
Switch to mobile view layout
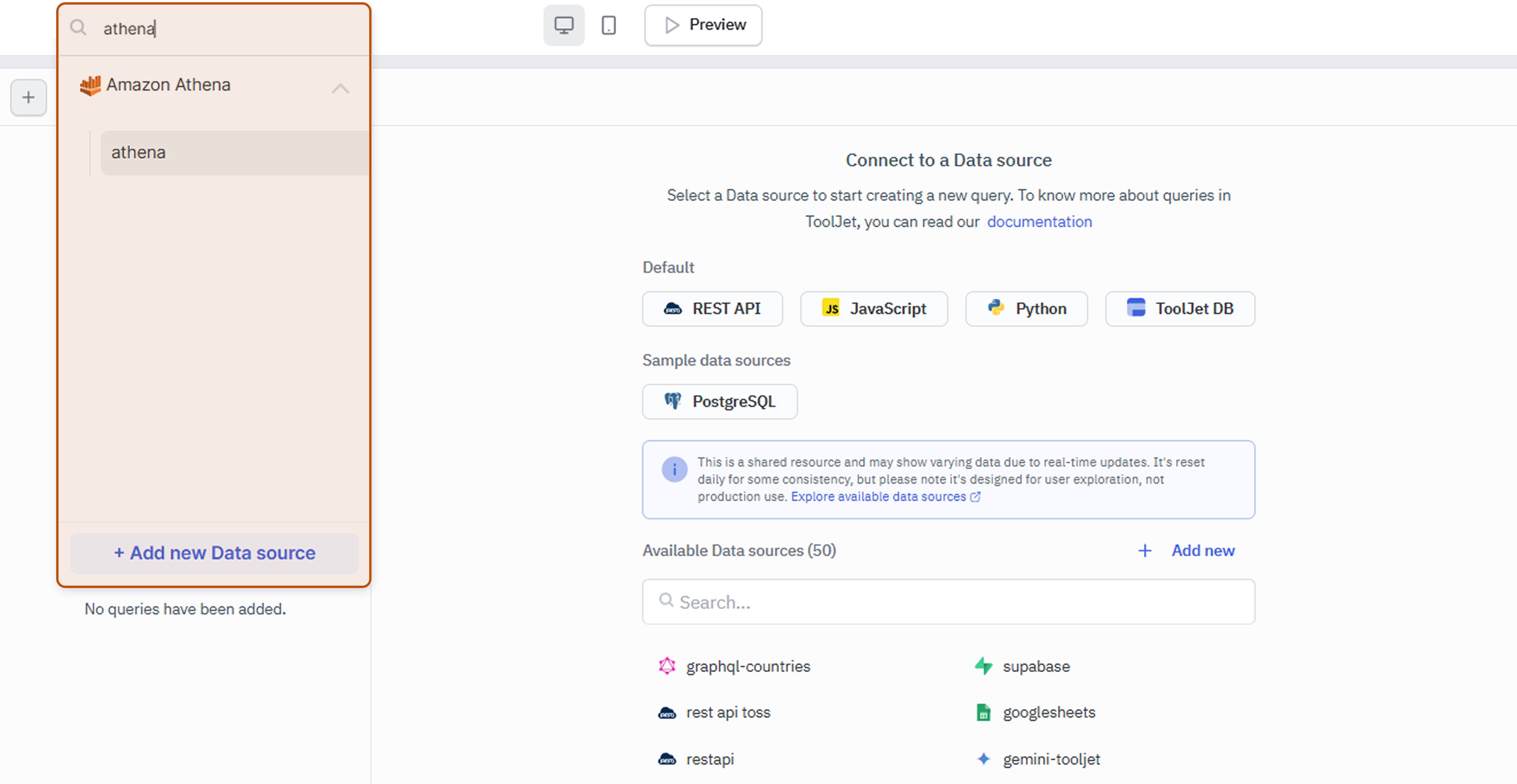point(608,25)
